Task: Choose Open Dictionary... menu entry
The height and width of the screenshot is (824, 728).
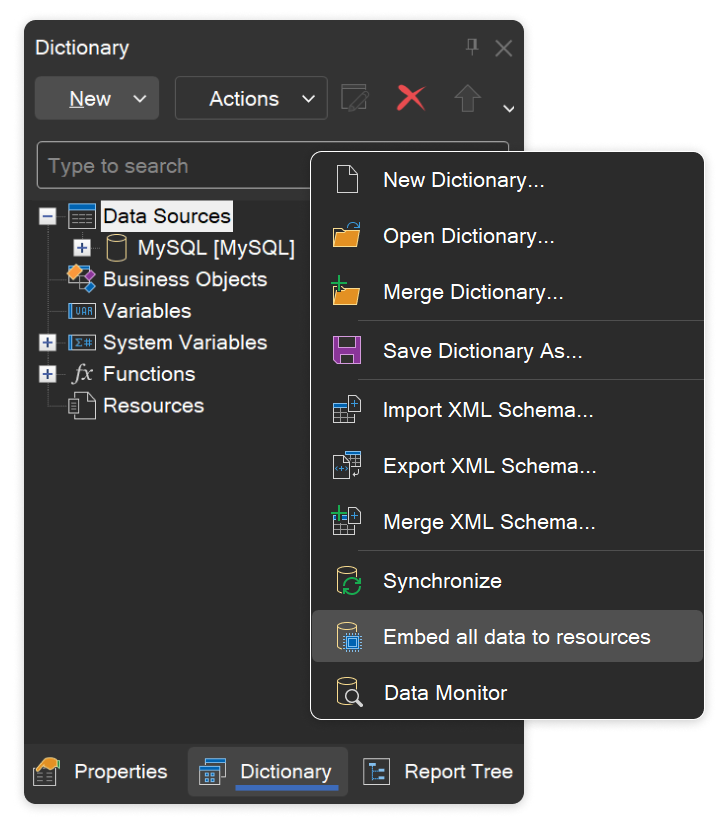Action: [x=507, y=236]
